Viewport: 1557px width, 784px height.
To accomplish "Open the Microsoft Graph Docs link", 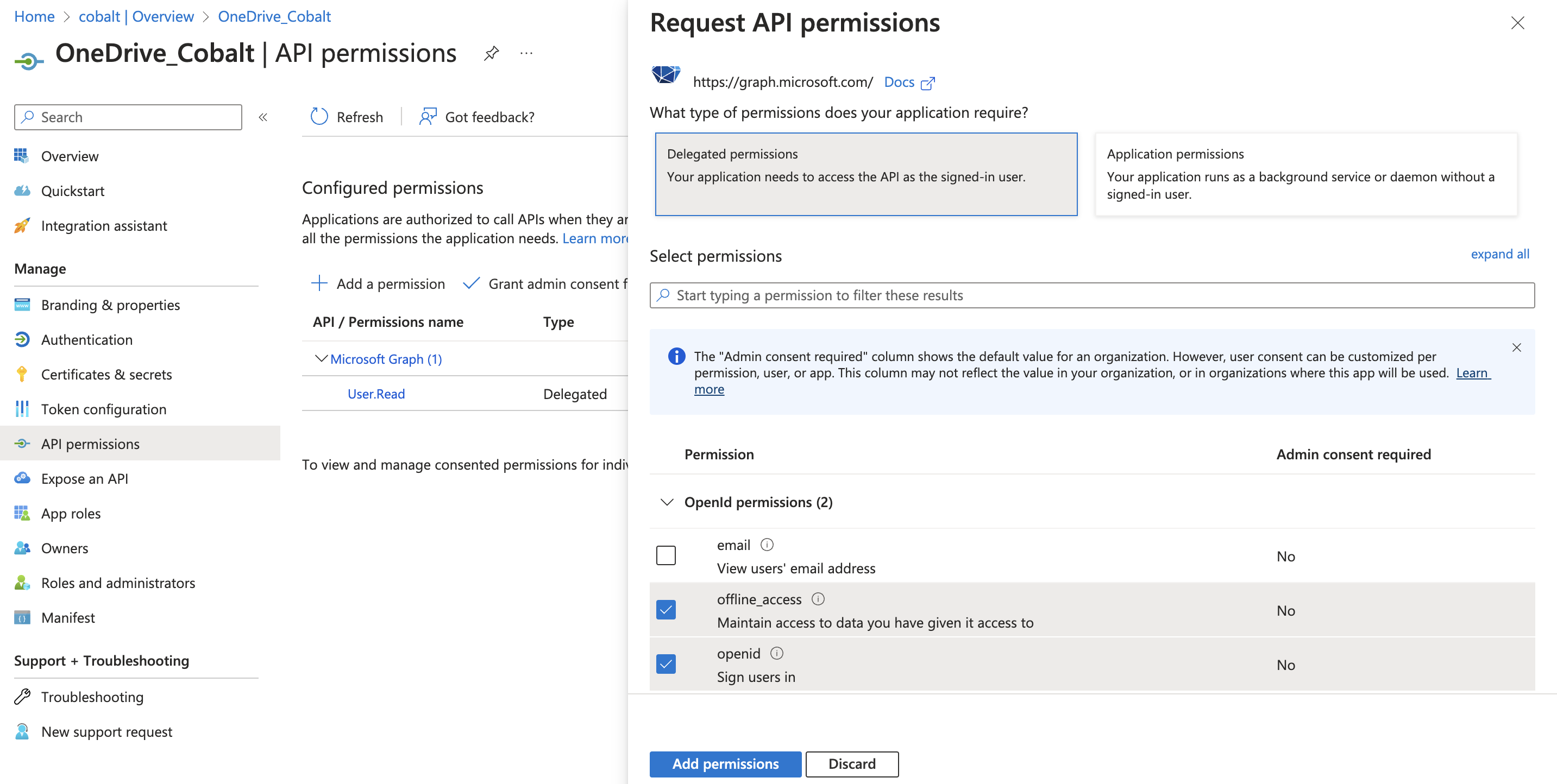I will [900, 82].
